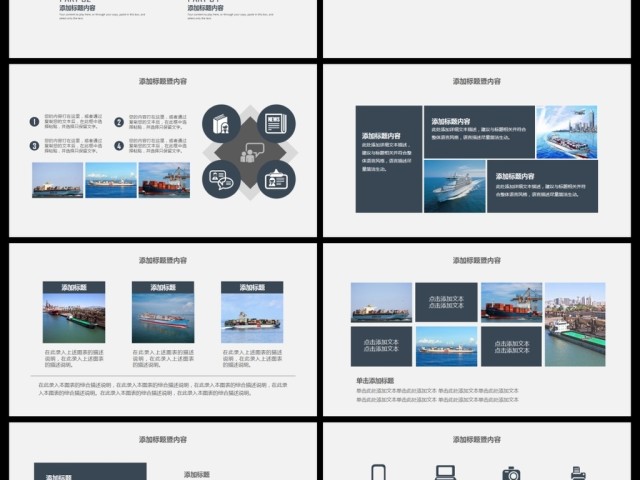Viewport: 640px width, 480px height.
Task: Click 添加标题 header above blue-sky ship photo
Action: pyautogui.click(x=252, y=287)
